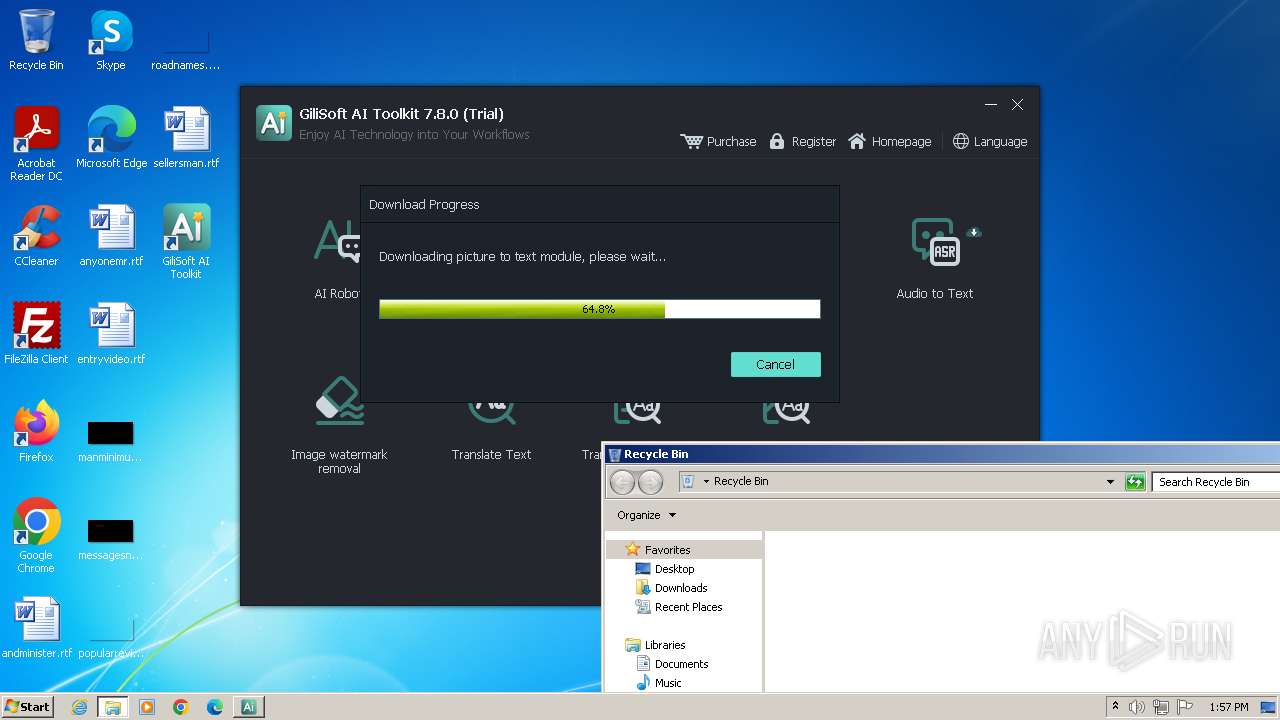Screen dimensions: 1280x720
Task: Open the Purchase cart link
Action: [x=718, y=141]
